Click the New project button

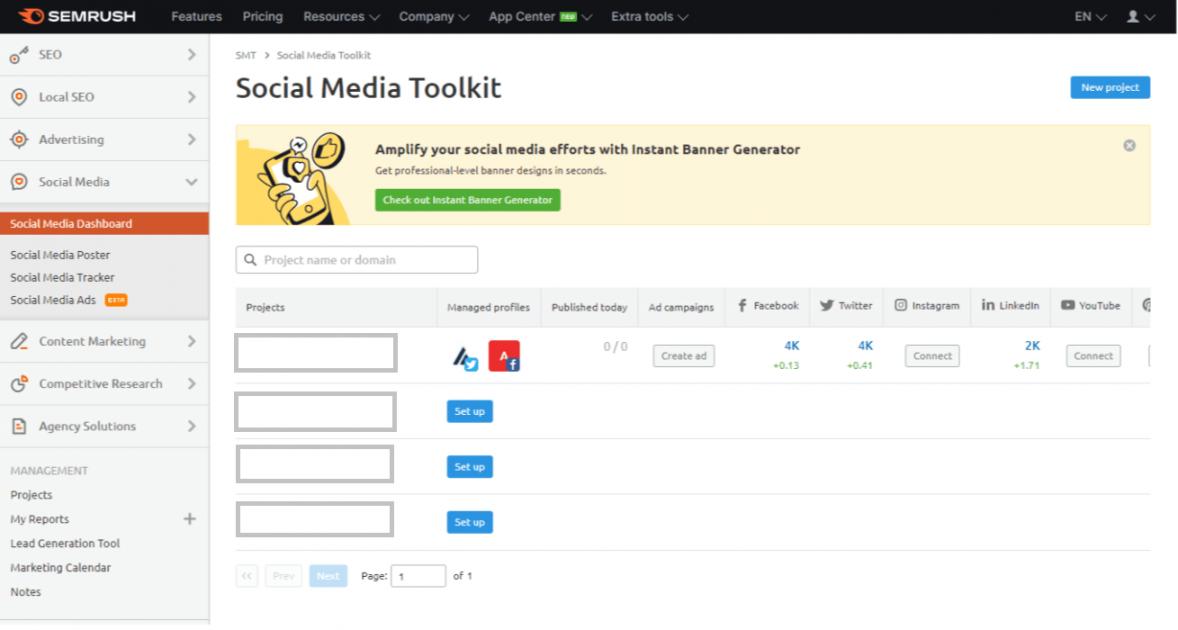coord(1109,88)
